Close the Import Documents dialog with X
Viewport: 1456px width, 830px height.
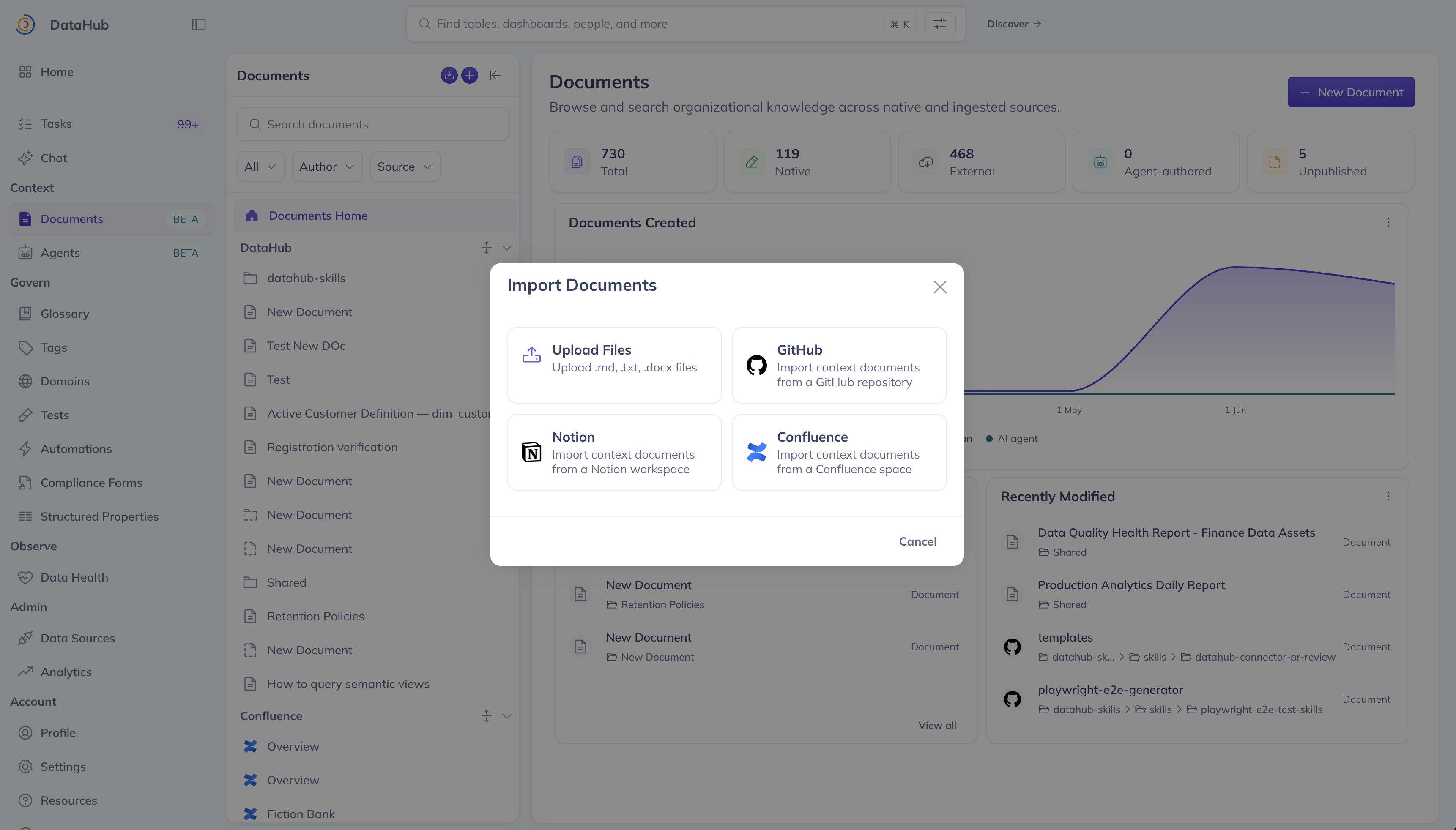(x=939, y=287)
